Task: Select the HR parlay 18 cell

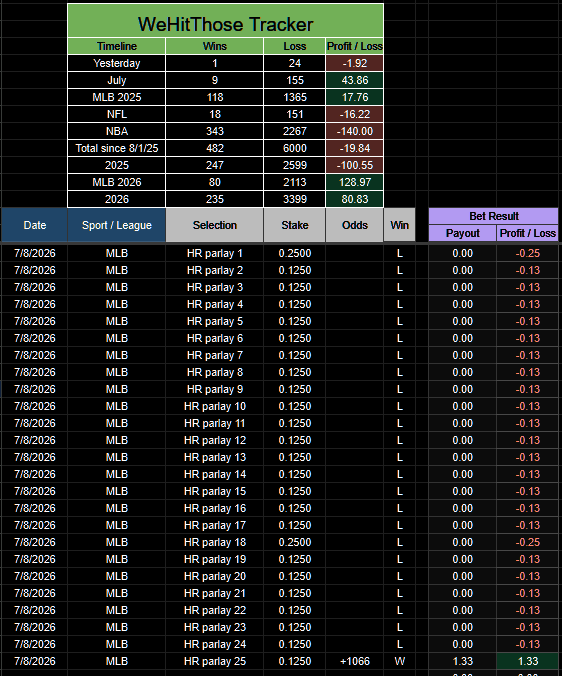Action: point(215,542)
